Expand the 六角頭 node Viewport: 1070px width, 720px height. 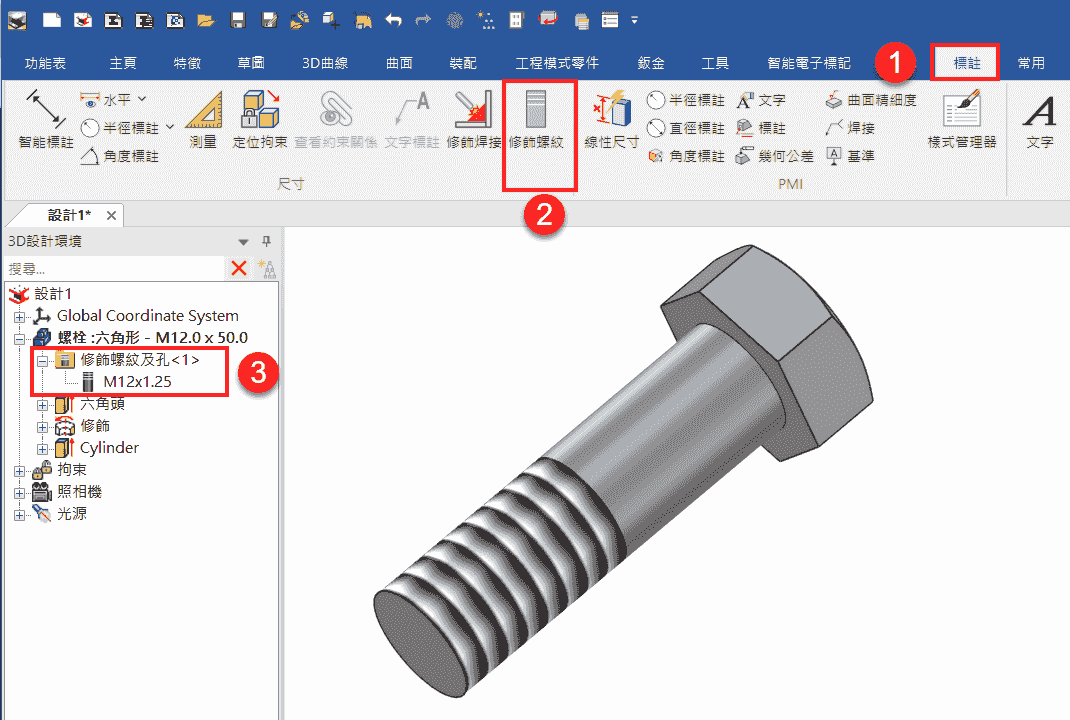[42, 405]
